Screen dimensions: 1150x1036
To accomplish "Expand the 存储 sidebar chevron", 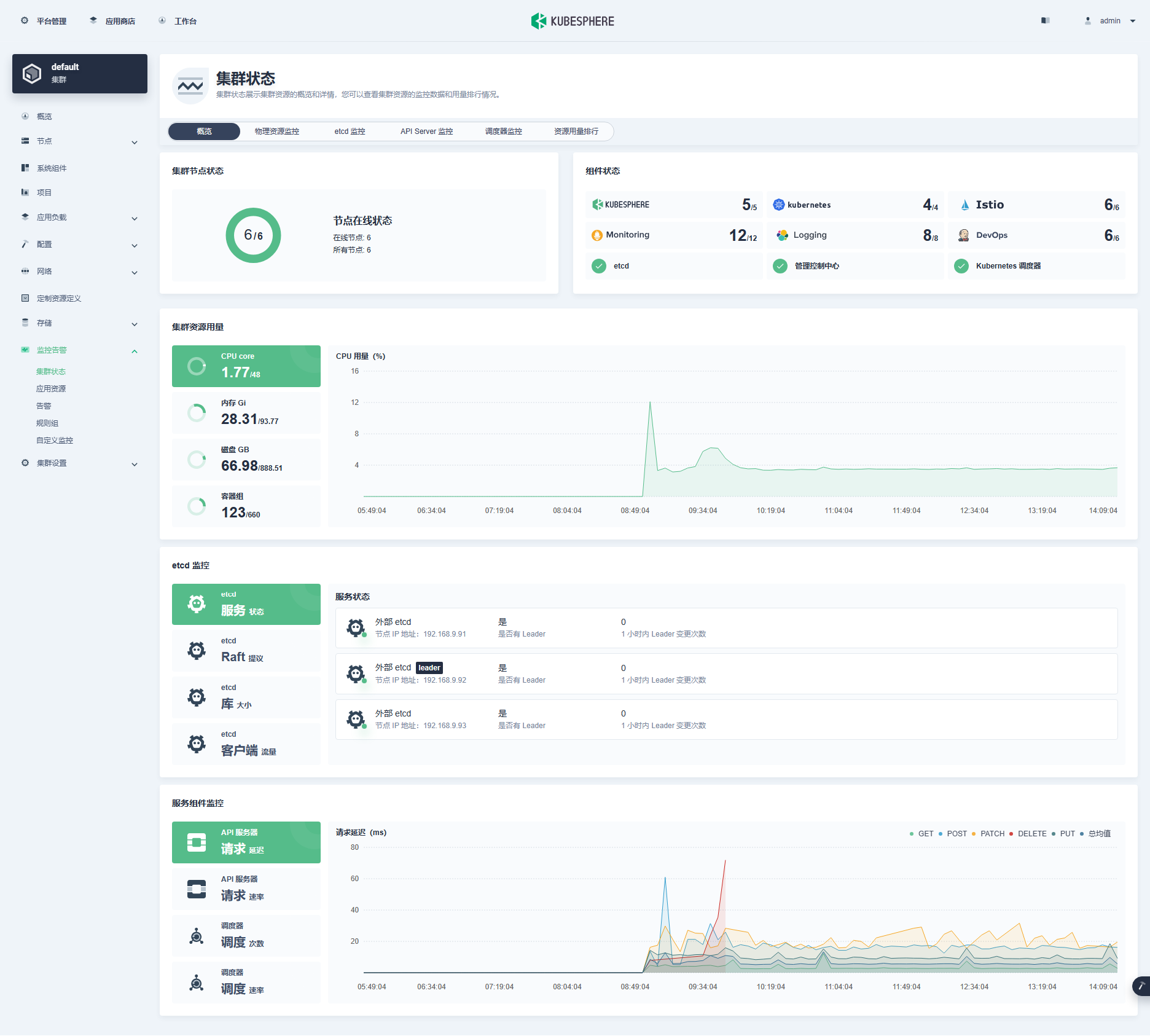I will pos(135,324).
